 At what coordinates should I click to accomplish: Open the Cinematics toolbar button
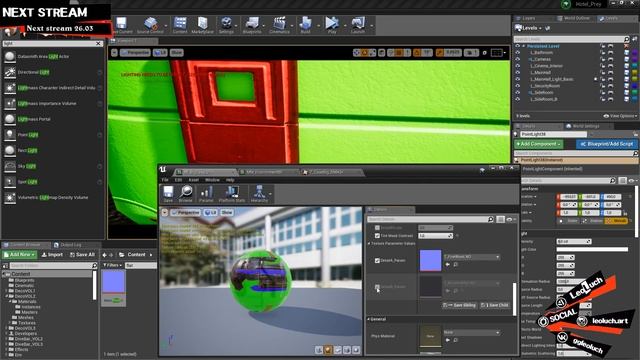(279, 25)
